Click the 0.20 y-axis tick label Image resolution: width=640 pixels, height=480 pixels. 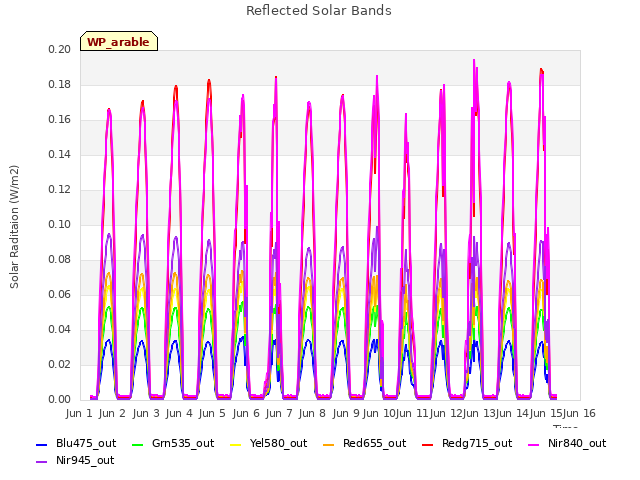coord(60,49)
